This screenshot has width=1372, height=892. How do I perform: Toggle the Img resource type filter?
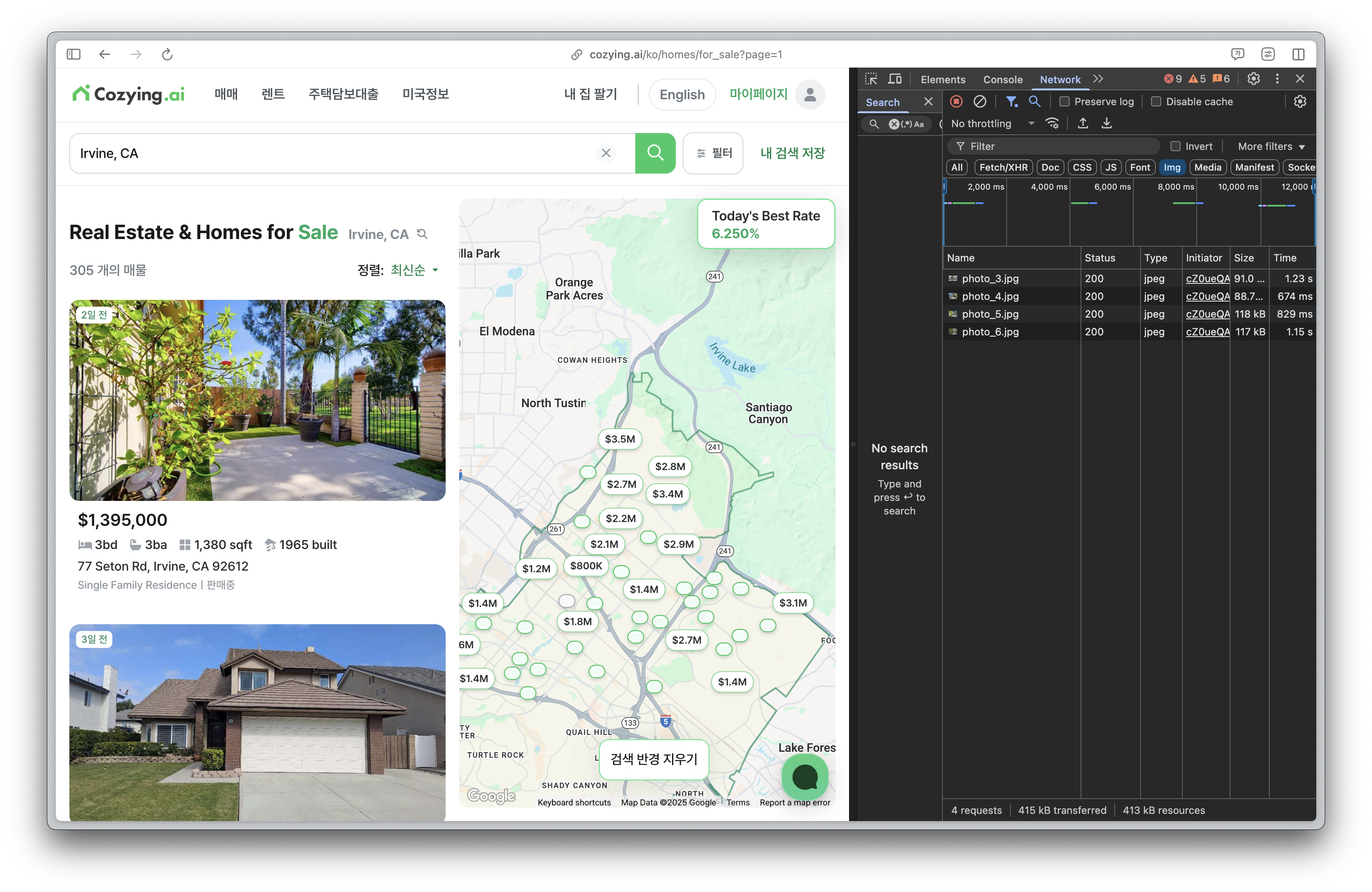point(1172,167)
